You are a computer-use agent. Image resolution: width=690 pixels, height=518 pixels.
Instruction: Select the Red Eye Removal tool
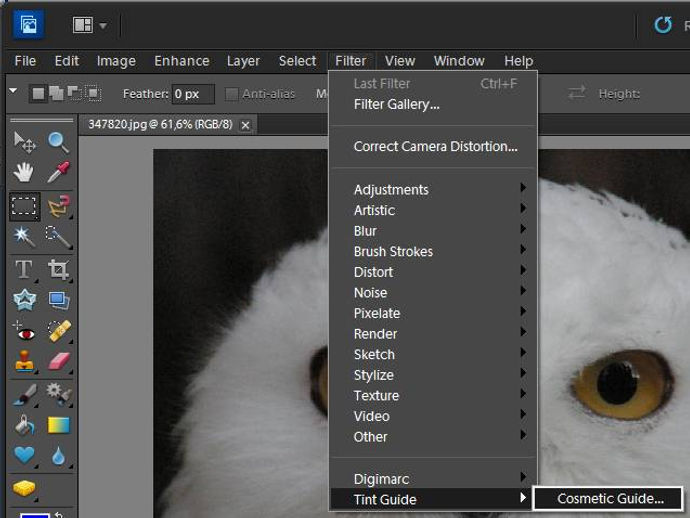24,332
